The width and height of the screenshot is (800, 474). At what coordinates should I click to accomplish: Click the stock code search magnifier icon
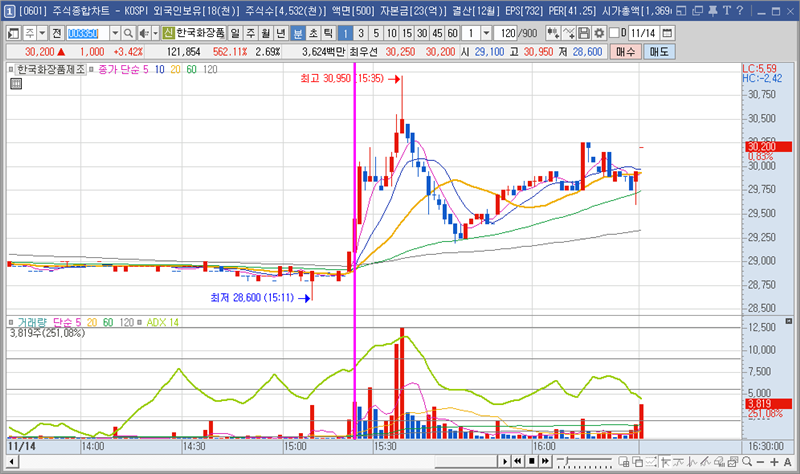coord(128,32)
